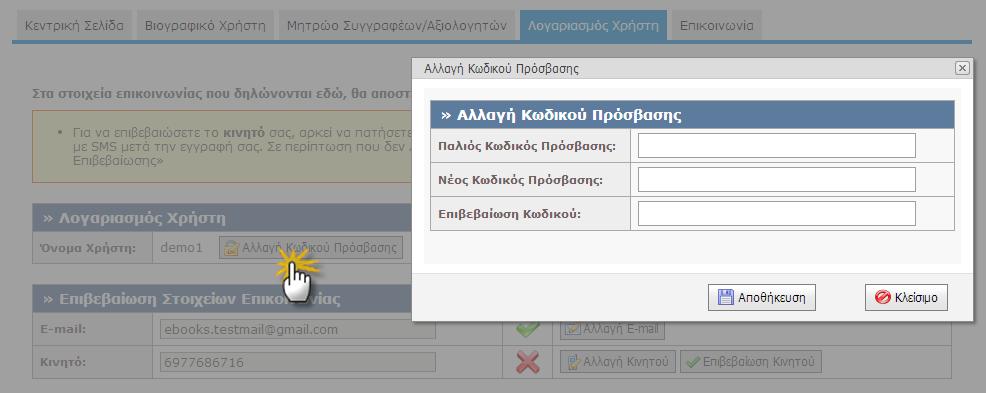Viewport: 986px width, 393px height.
Task: Click the Αποθήκευση save button
Action: click(x=762, y=297)
